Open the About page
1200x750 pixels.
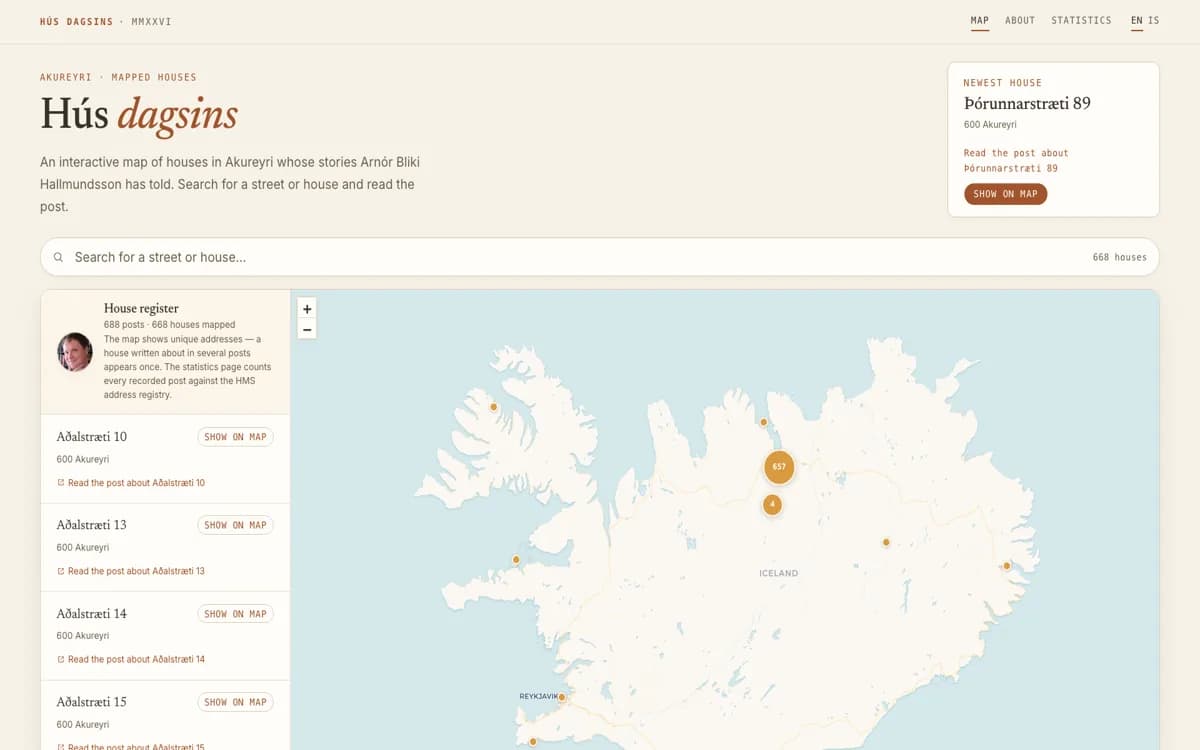1020,20
